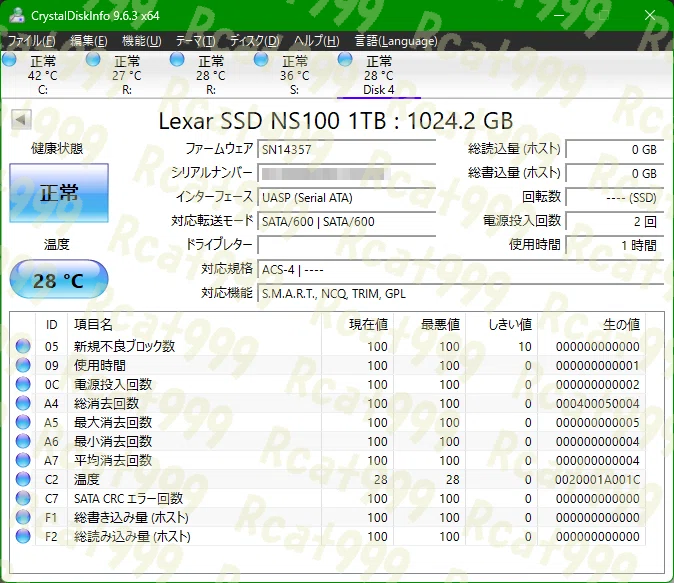Viewport: 674px width, 583px height.
Task: Click the 対応転送モード field SATA/600
Action: (x=346, y=221)
